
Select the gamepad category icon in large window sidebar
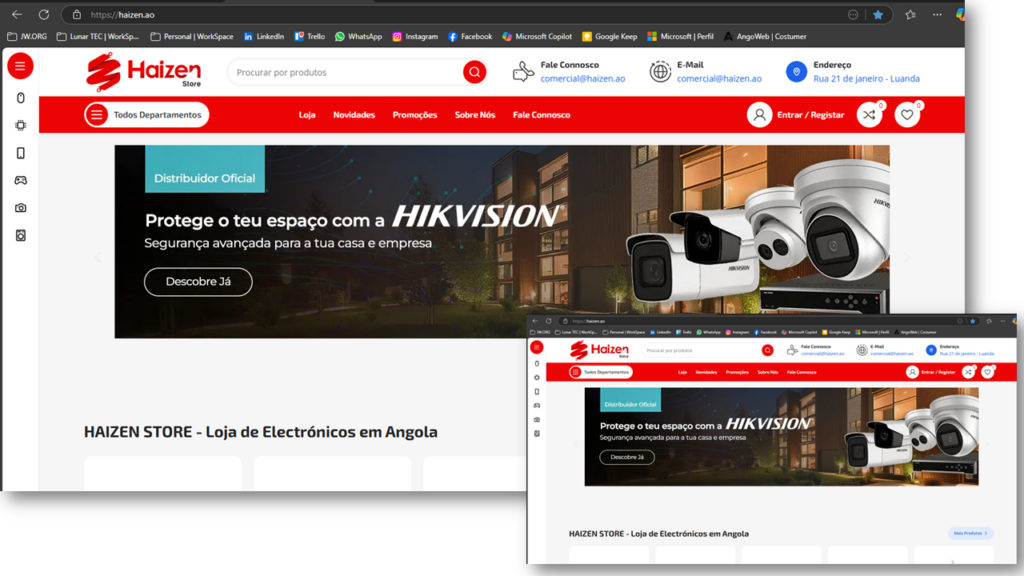21,180
